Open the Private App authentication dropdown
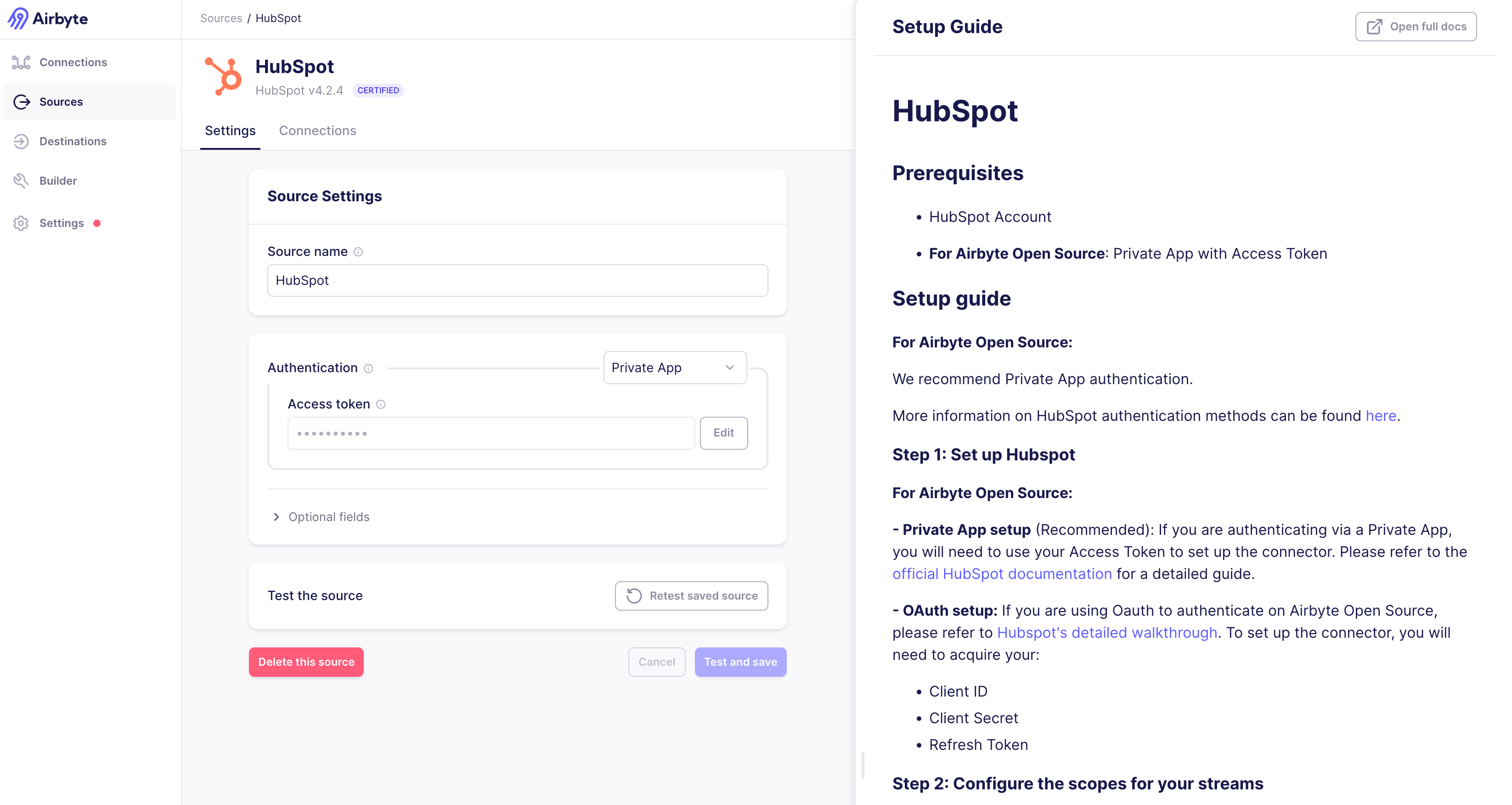This screenshot has width=1512, height=805. pyautogui.click(x=674, y=368)
